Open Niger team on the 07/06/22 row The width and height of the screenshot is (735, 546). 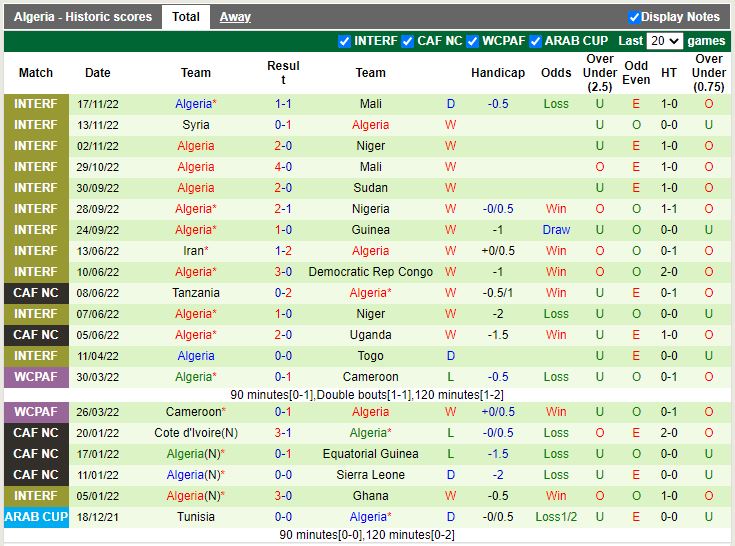point(370,314)
